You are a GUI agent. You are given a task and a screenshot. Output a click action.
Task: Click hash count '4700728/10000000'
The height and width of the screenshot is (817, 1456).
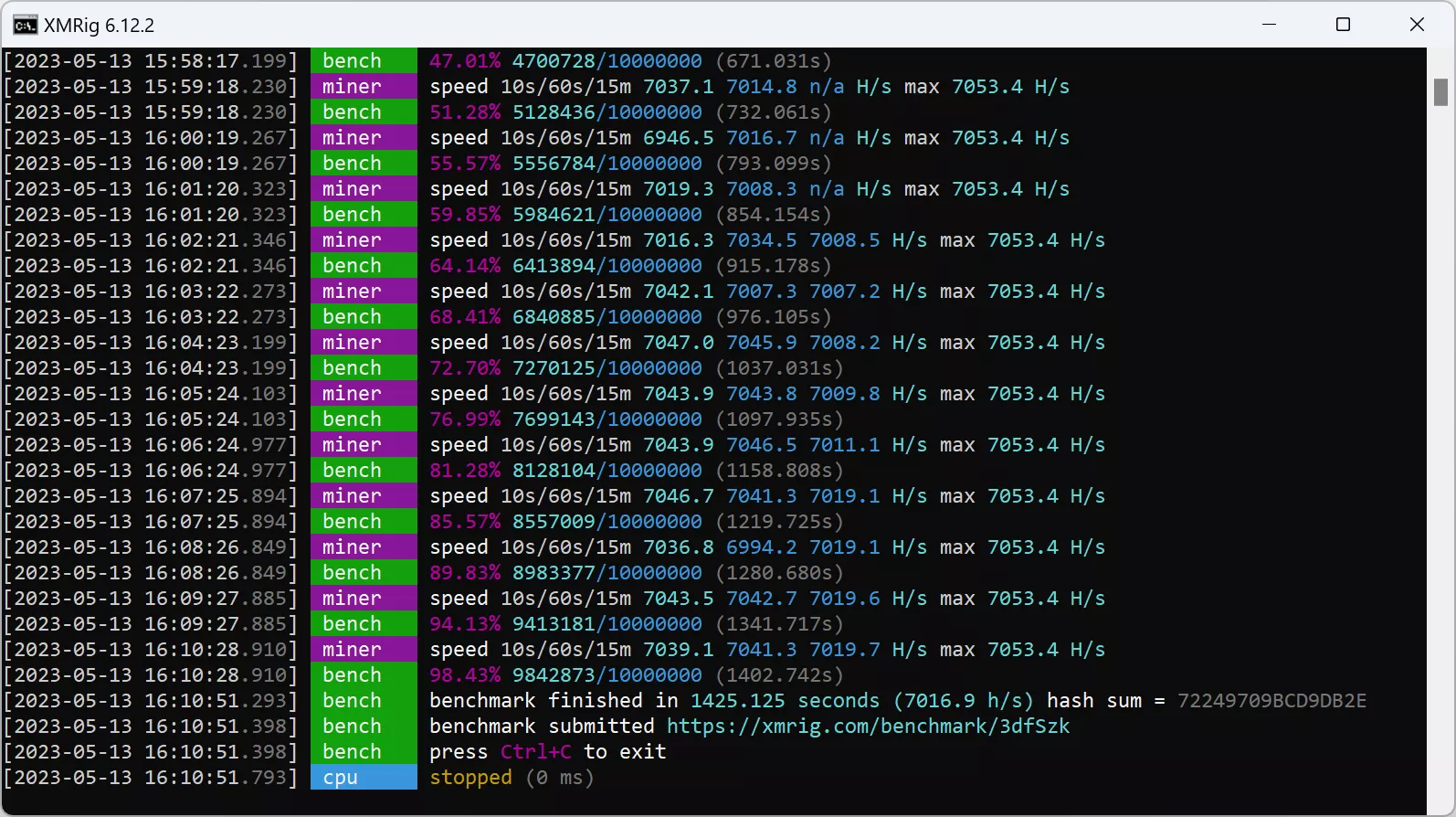pos(607,61)
